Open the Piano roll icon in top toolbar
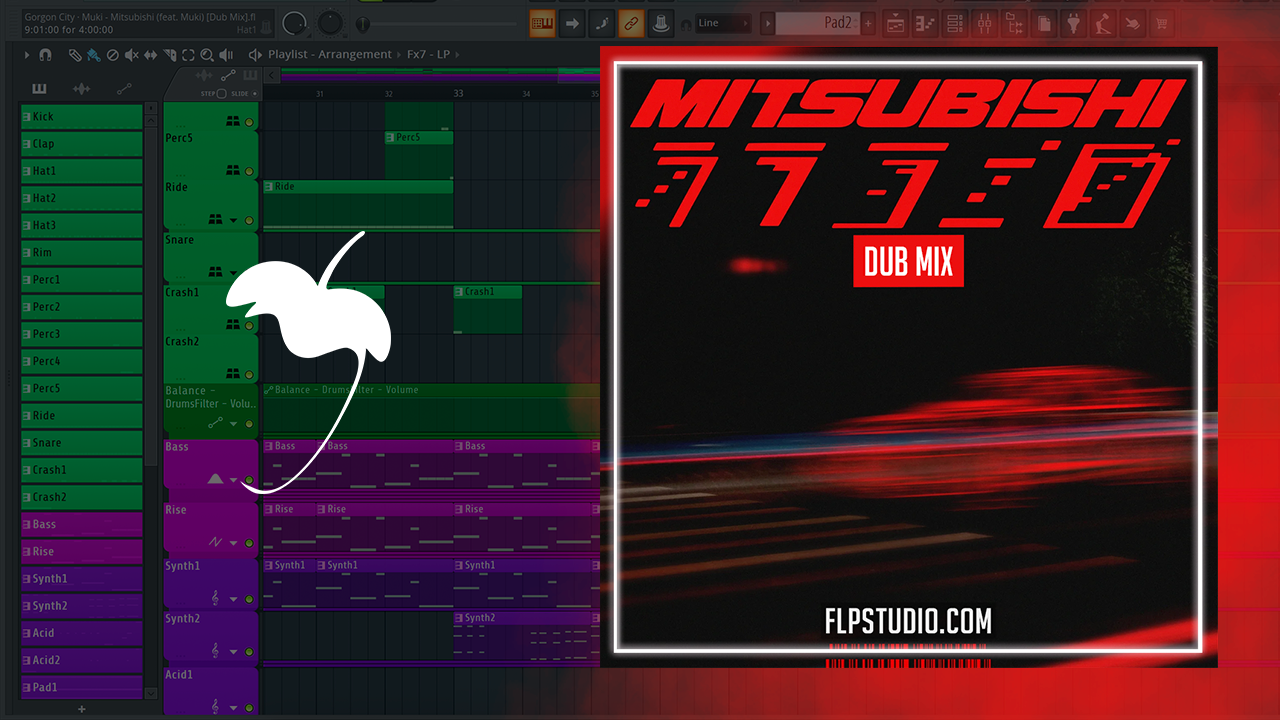 coord(925,23)
